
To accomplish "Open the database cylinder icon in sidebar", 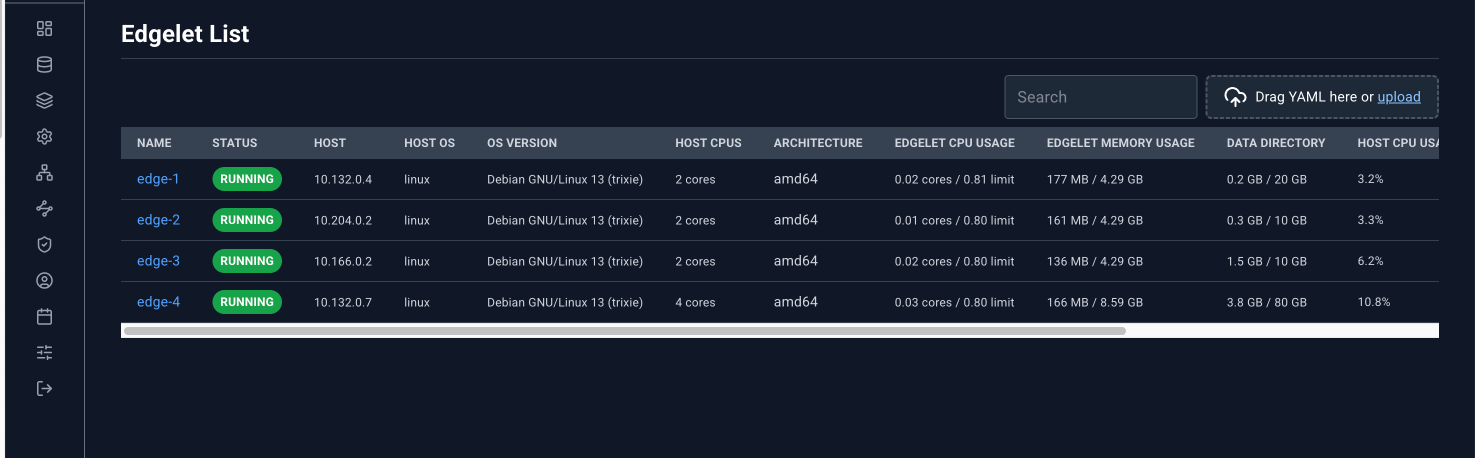I will (44, 64).
